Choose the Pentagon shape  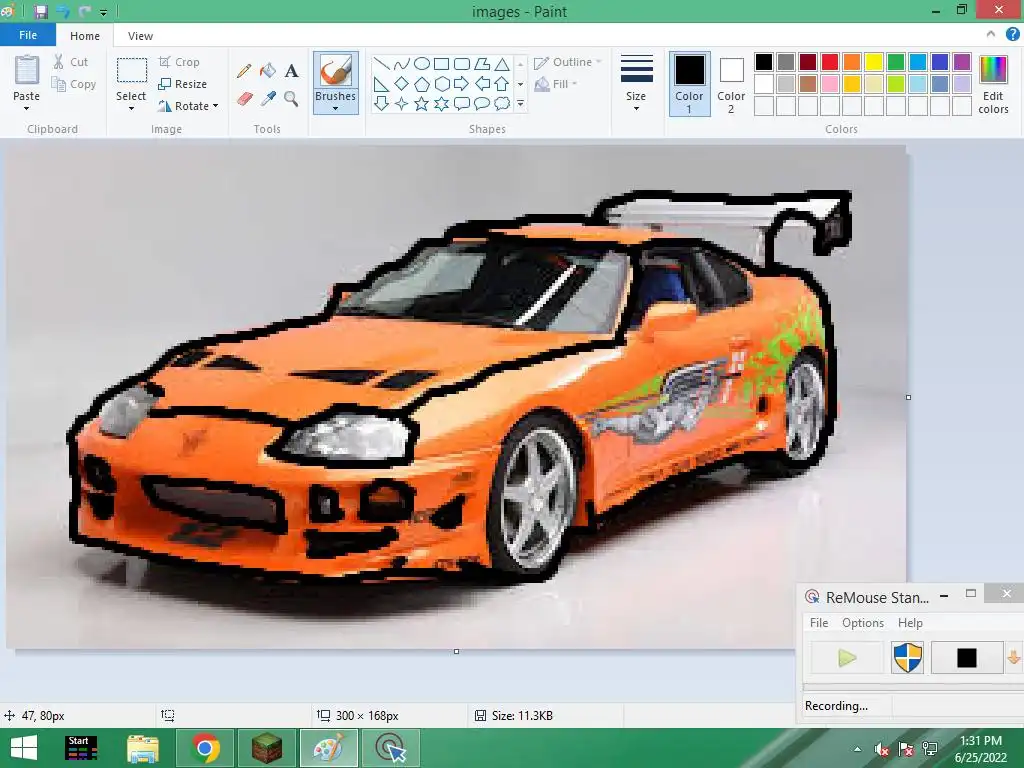pyautogui.click(x=422, y=84)
